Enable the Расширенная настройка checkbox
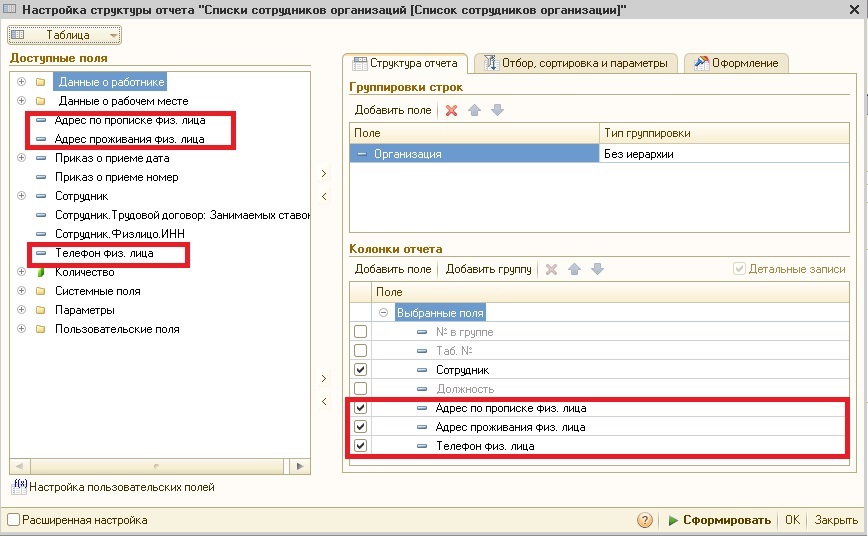The height and width of the screenshot is (536, 868). pyautogui.click(x=13, y=520)
